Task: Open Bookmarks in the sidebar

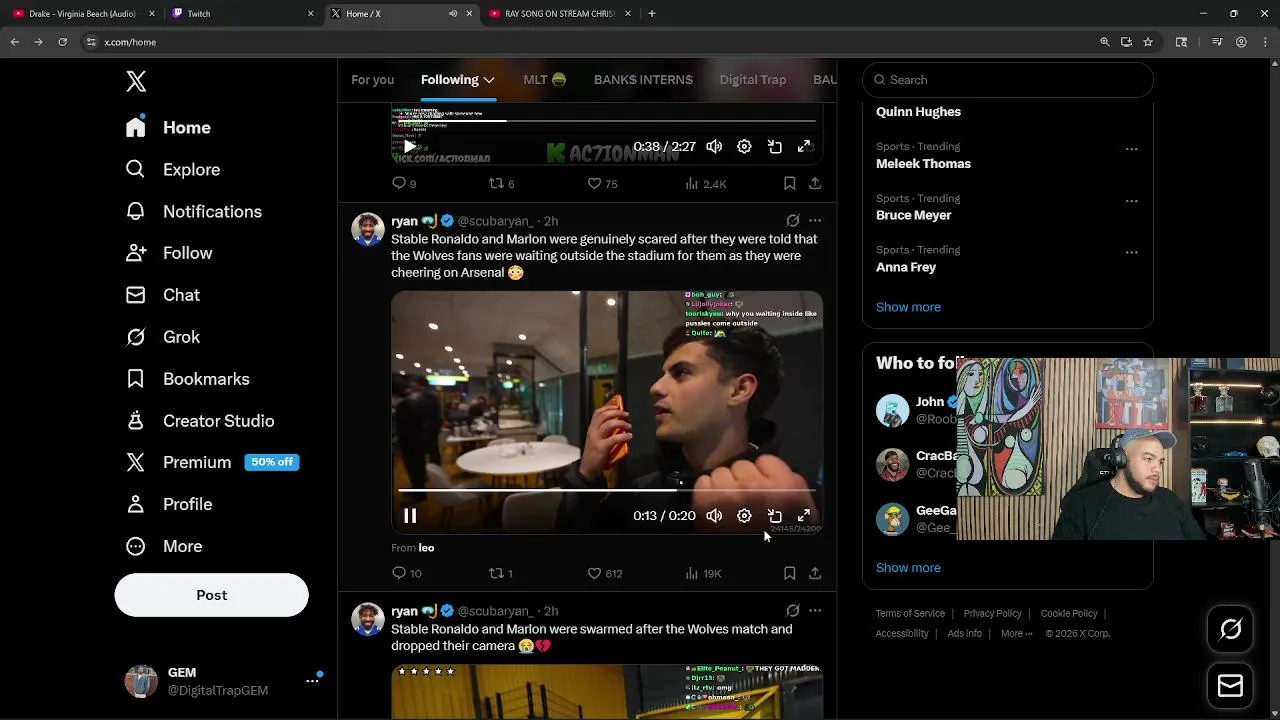Action: [x=187, y=380]
